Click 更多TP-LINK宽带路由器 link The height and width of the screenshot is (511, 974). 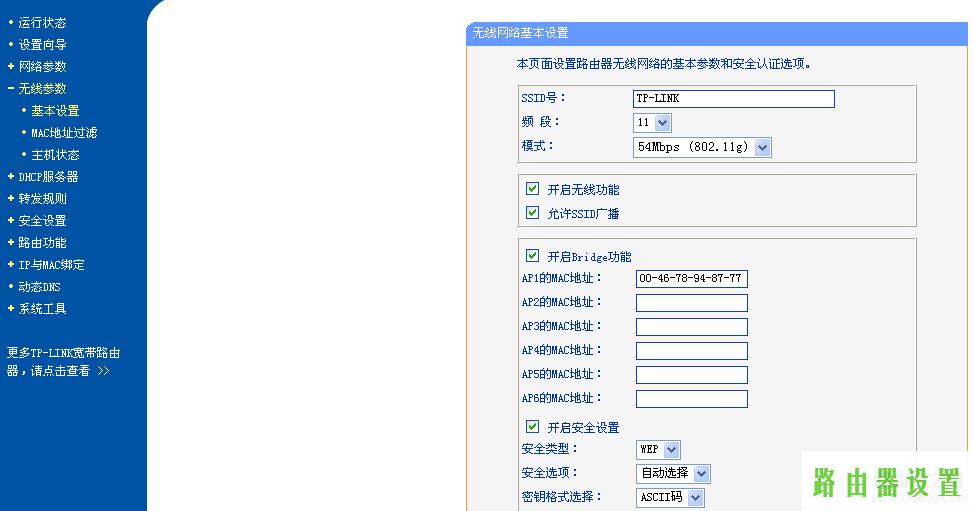pyautogui.click(x=63, y=361)
